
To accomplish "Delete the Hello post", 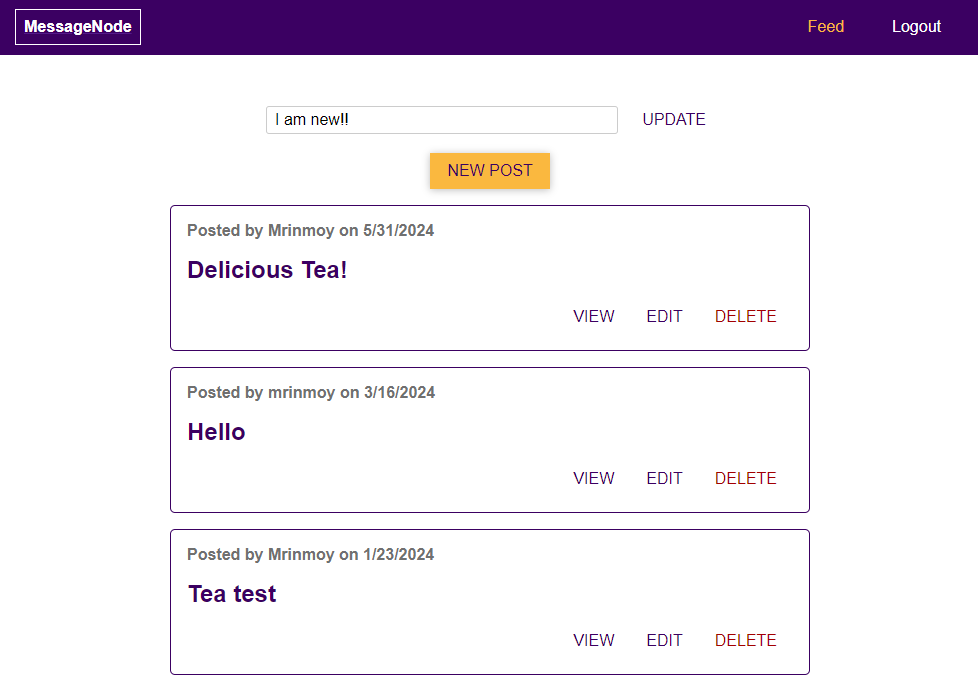I will point(745,479).
